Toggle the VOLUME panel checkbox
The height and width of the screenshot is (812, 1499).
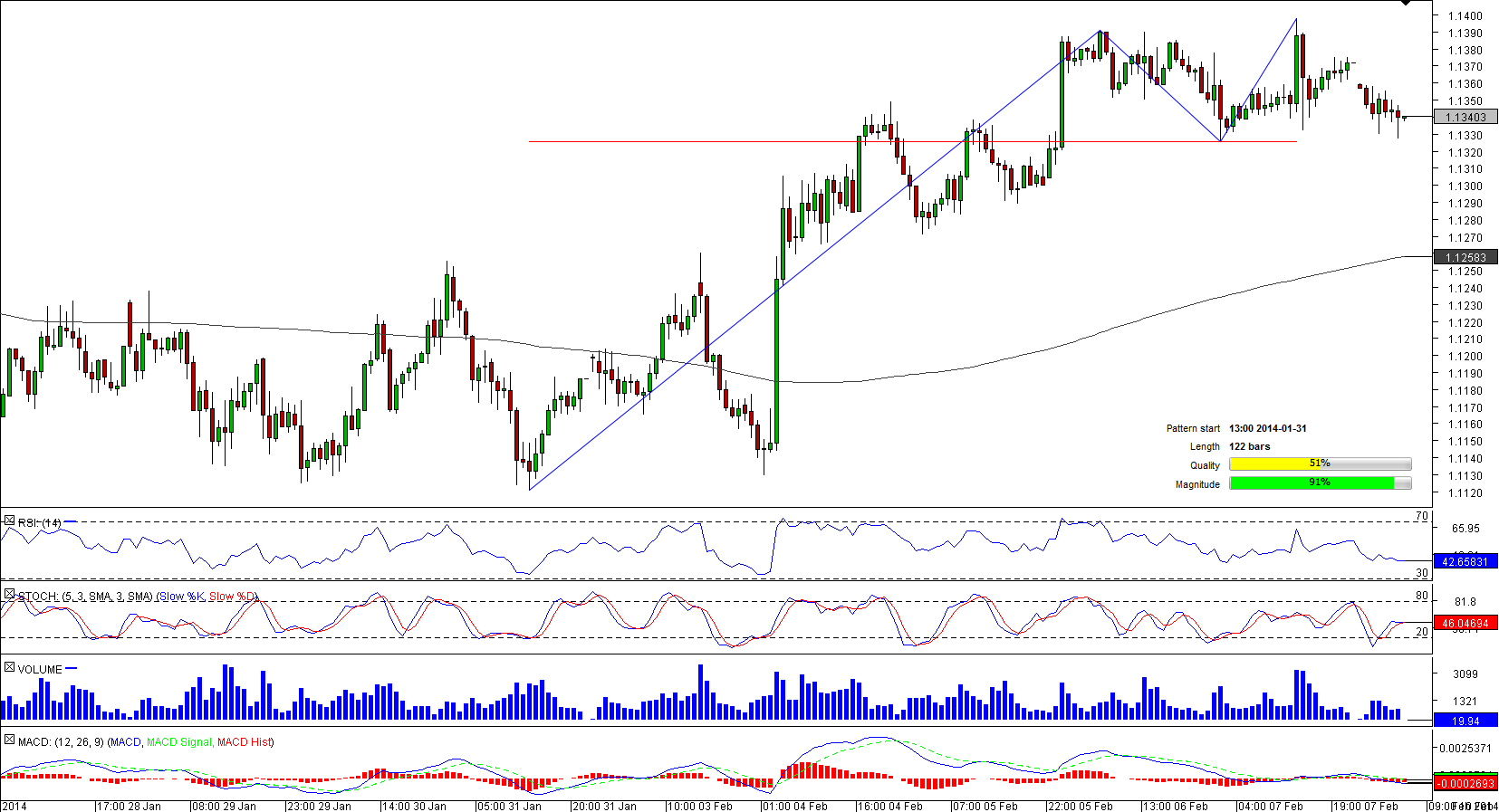tap(9, 668)
